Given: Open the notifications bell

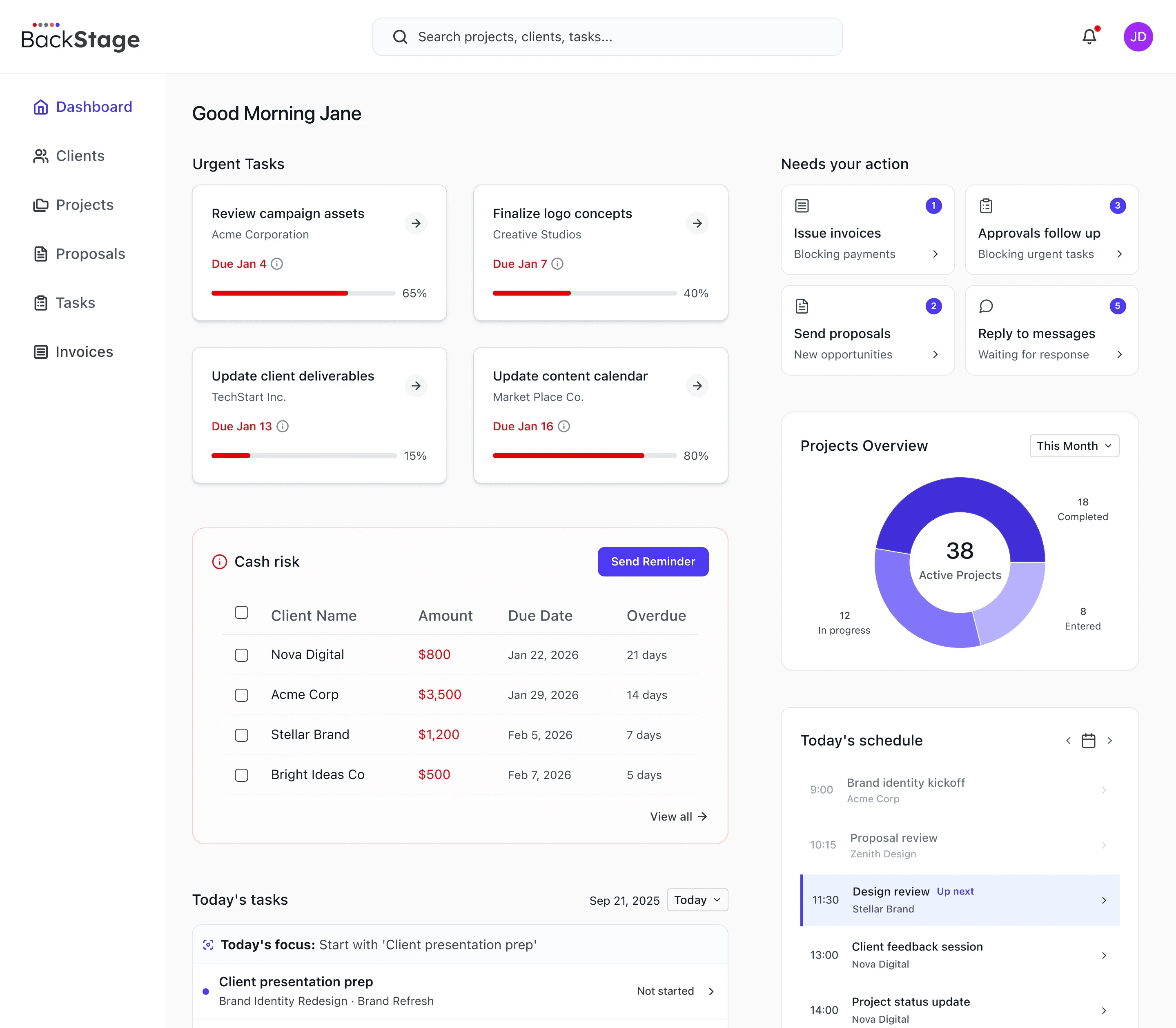Looking at the screenshot, I should pyautogui.click(x=1089, y=37).
